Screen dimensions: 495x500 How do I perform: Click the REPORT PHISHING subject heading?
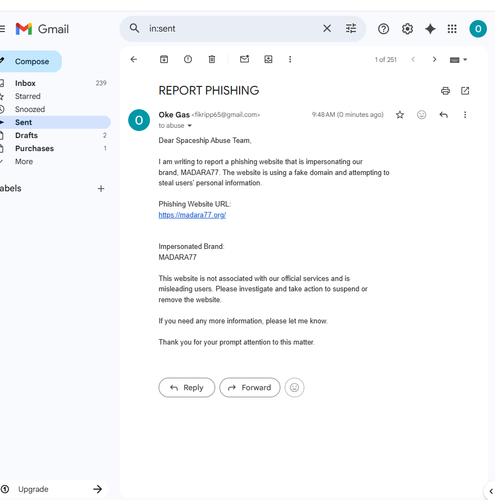pos(209,91)
